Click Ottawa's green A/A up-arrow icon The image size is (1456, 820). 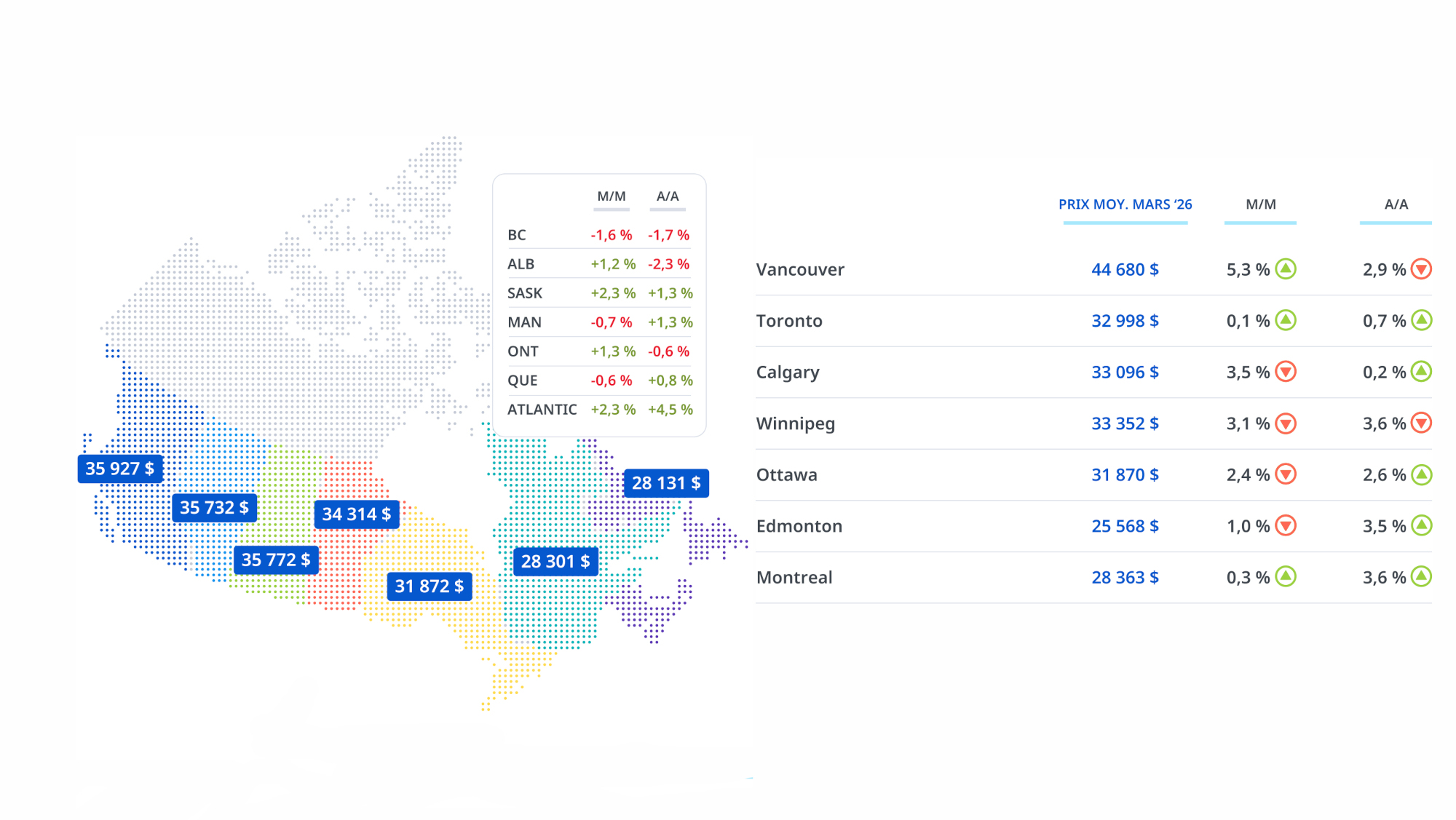(x=1421, y=474)
